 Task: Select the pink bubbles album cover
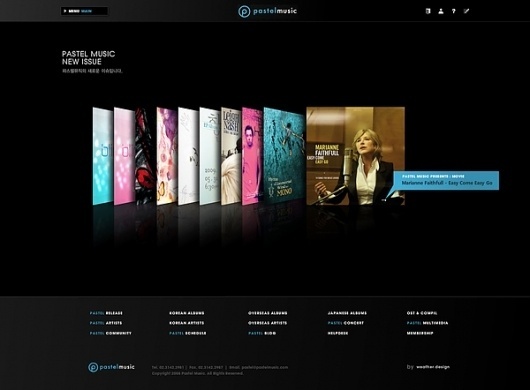(x=124, y=156)
